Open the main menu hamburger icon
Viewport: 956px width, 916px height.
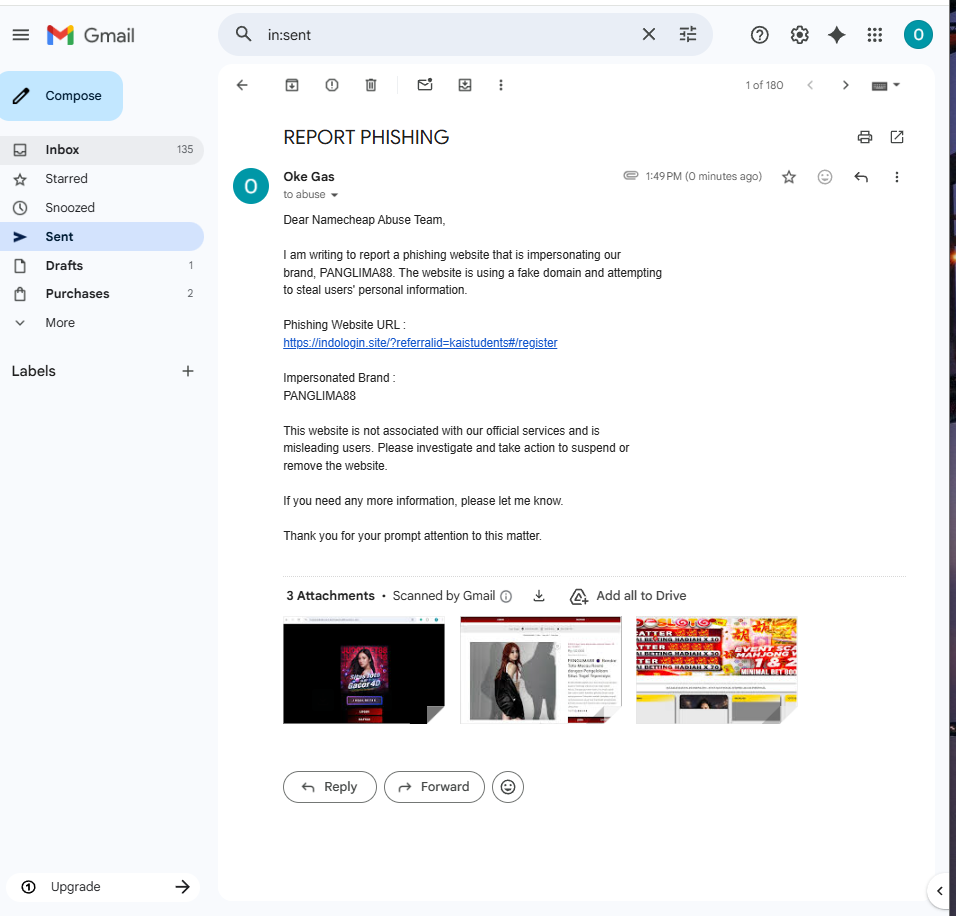pos(21,35)
